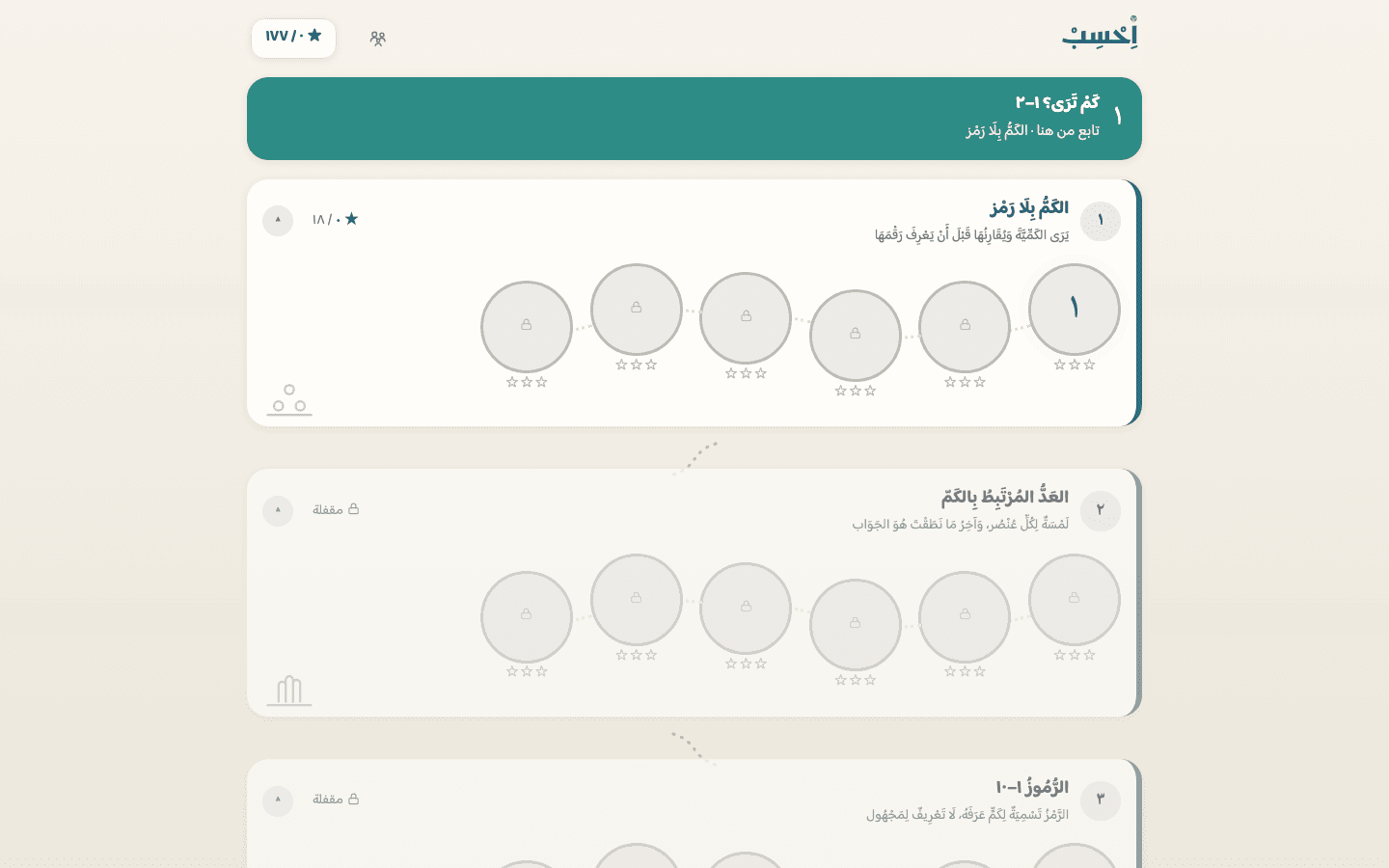Image resolution: width=1389 pixels, height=868 pixels.
Task: Start lesson ١ circle in unit one
Action: coord(1074,310)
